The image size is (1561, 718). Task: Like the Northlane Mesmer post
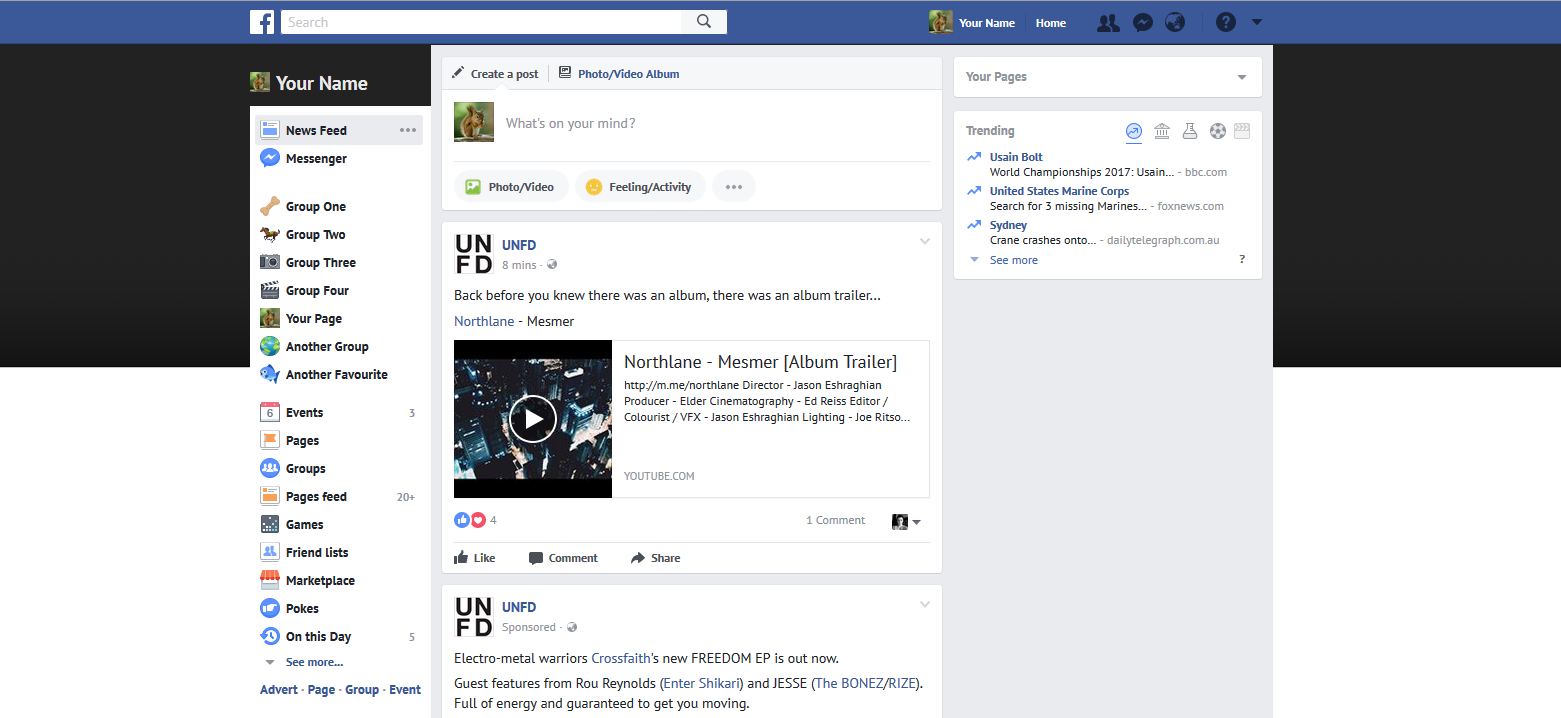point(475,558)
